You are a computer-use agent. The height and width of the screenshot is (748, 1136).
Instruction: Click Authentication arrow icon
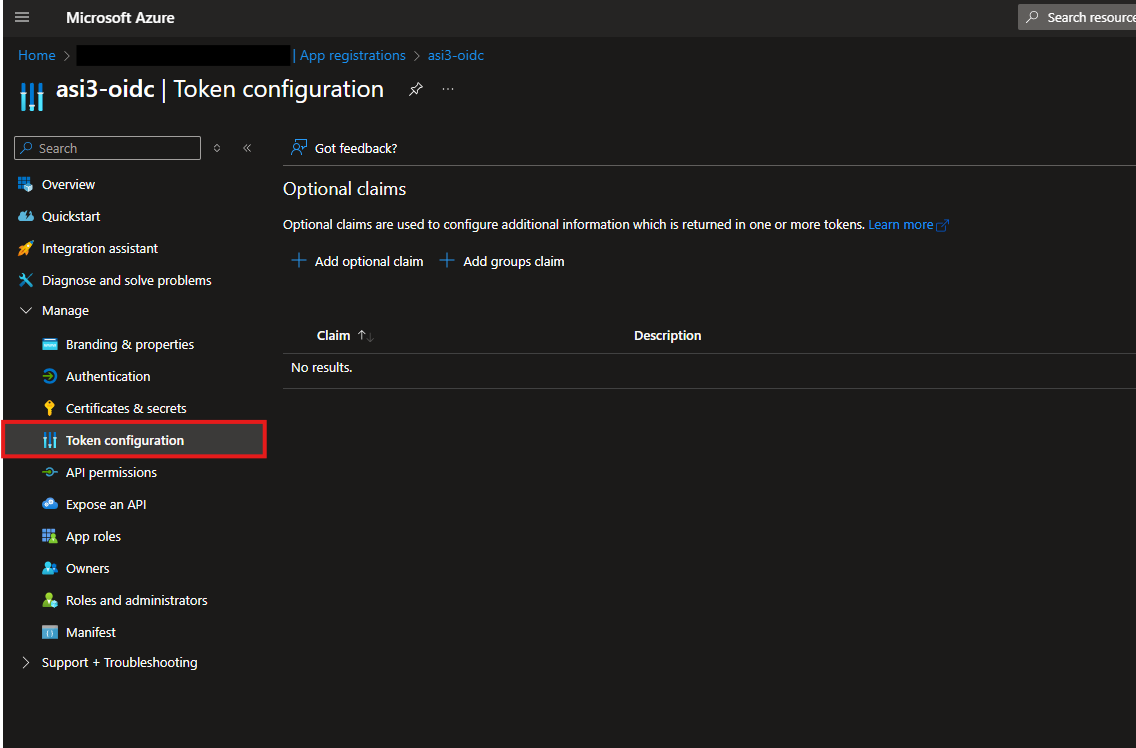point(49,376)
